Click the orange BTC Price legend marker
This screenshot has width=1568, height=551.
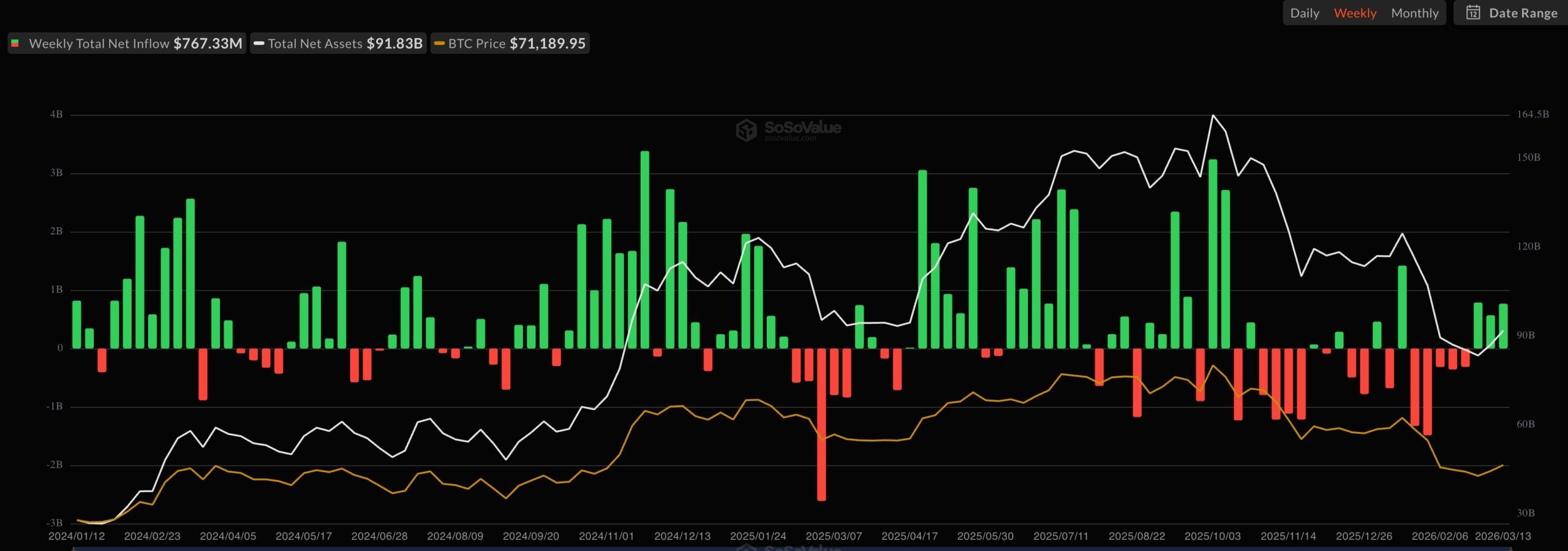[439, 44]
